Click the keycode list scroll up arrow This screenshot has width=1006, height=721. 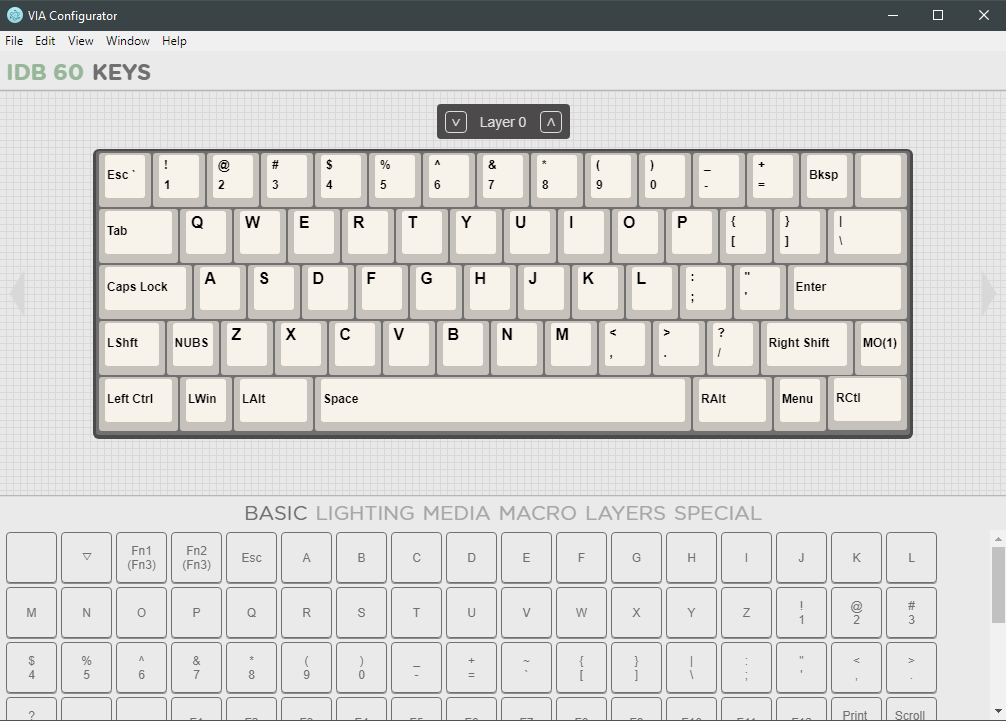(x=998, y=539)
